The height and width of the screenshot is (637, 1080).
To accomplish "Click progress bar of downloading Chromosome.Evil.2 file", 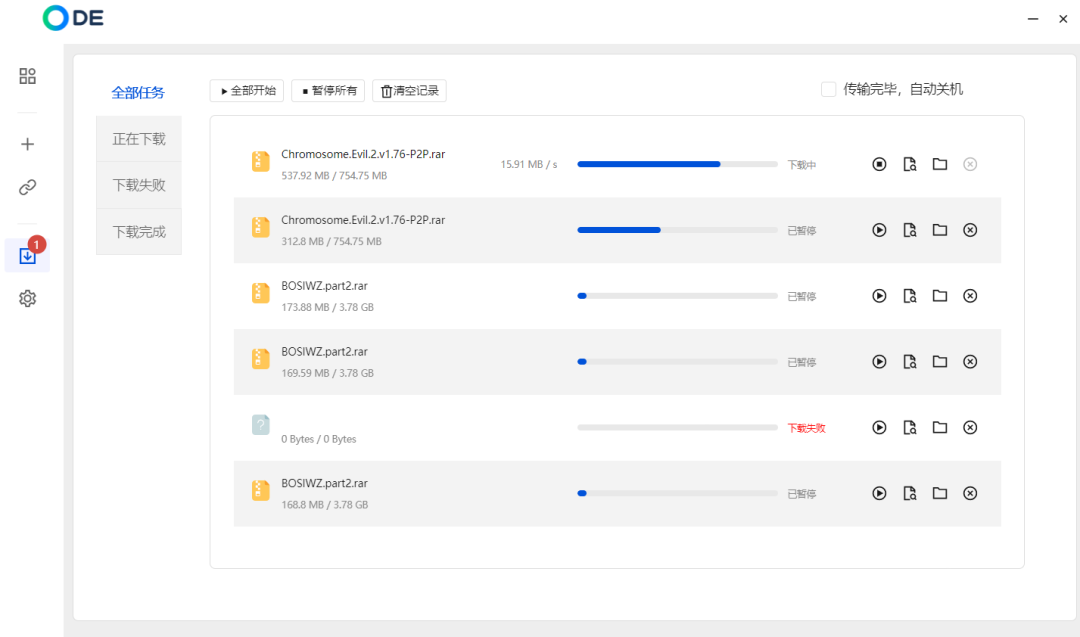I will pyautogui.click(x=677, y=164).
